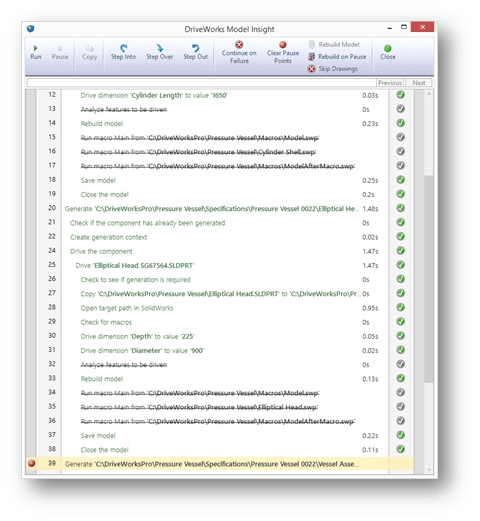
Task: Click Step Over in the toolbar
Action: point(160,52)
